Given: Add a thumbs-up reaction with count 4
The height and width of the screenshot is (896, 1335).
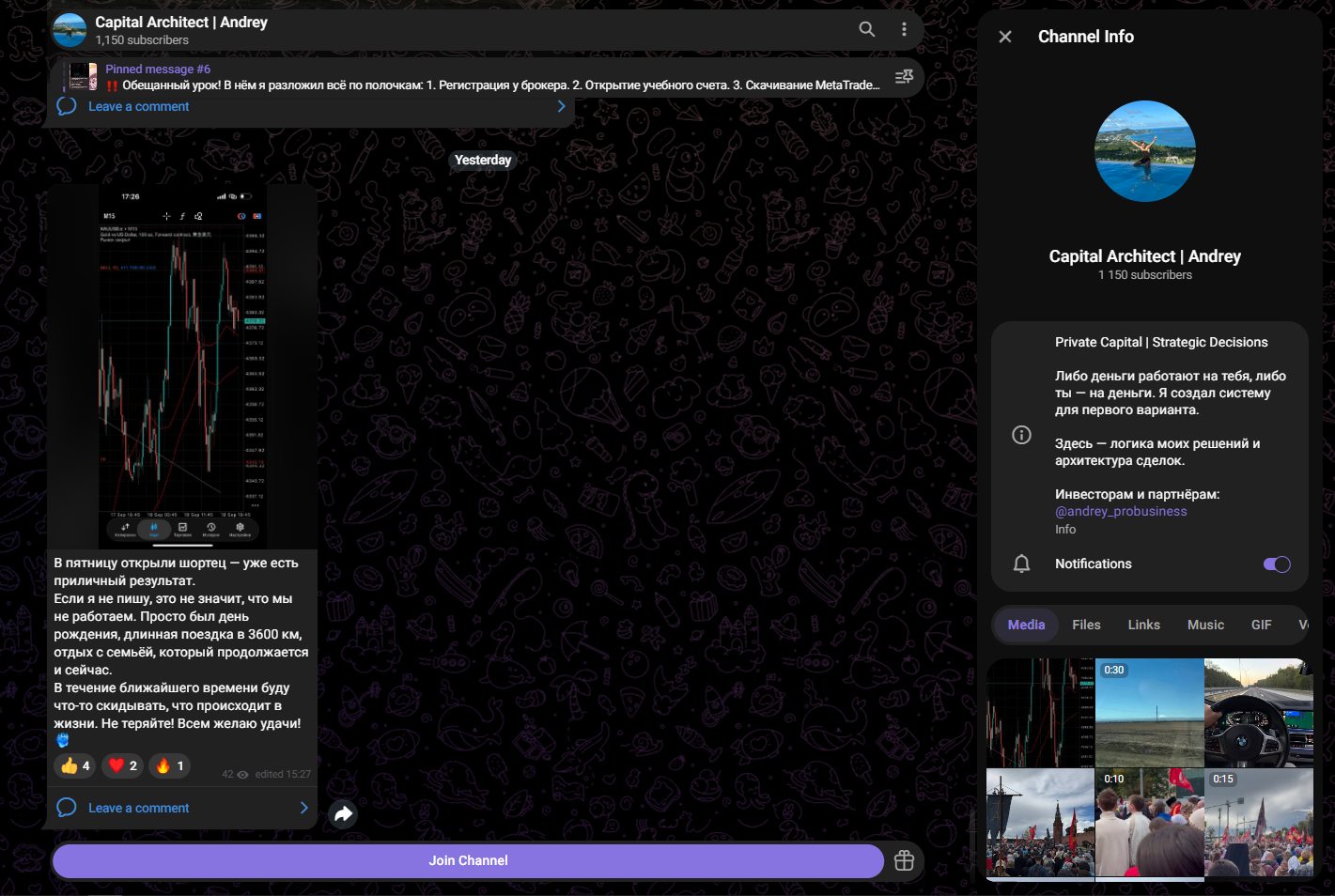Looking at the screenshot, I should 75,765.
